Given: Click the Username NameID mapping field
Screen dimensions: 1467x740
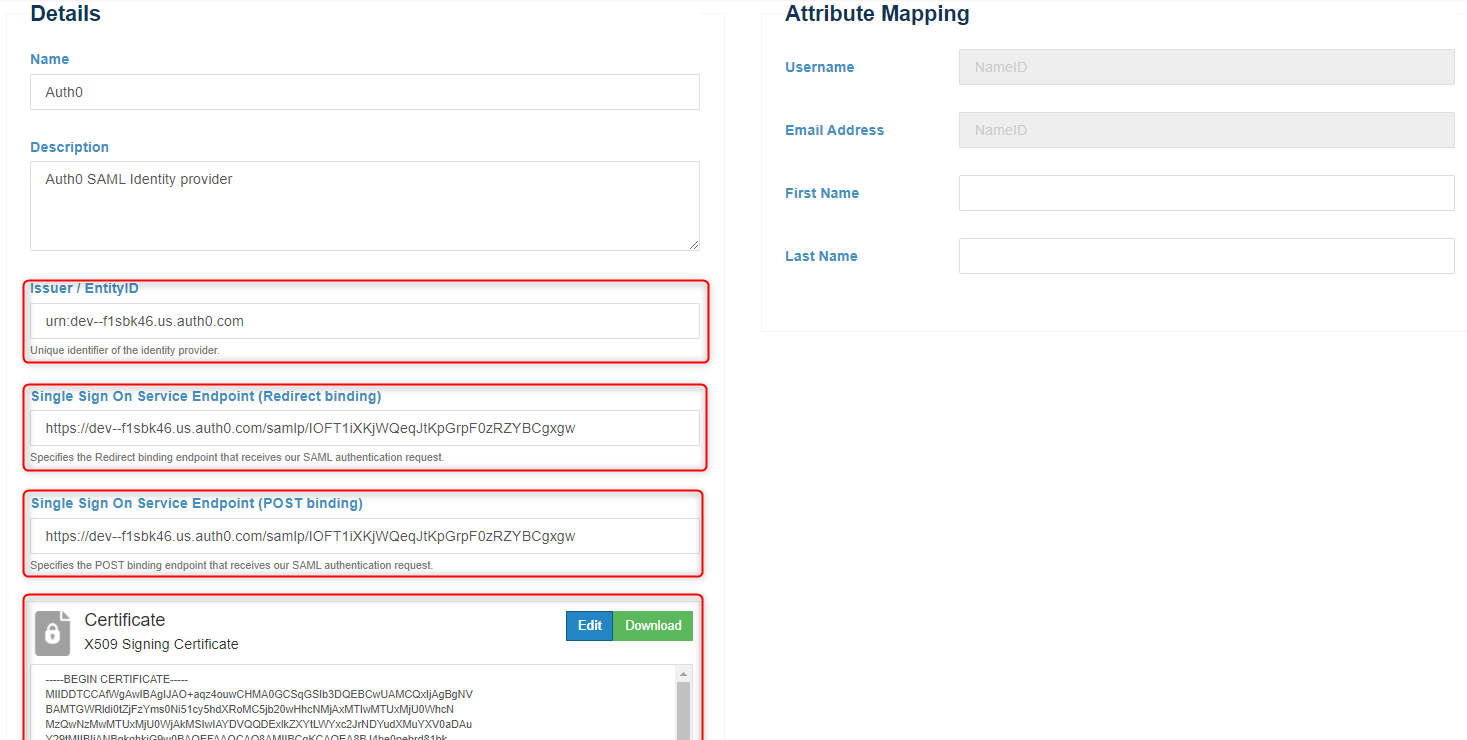Looking at the screenshot, I should [x=1205, y=67].
